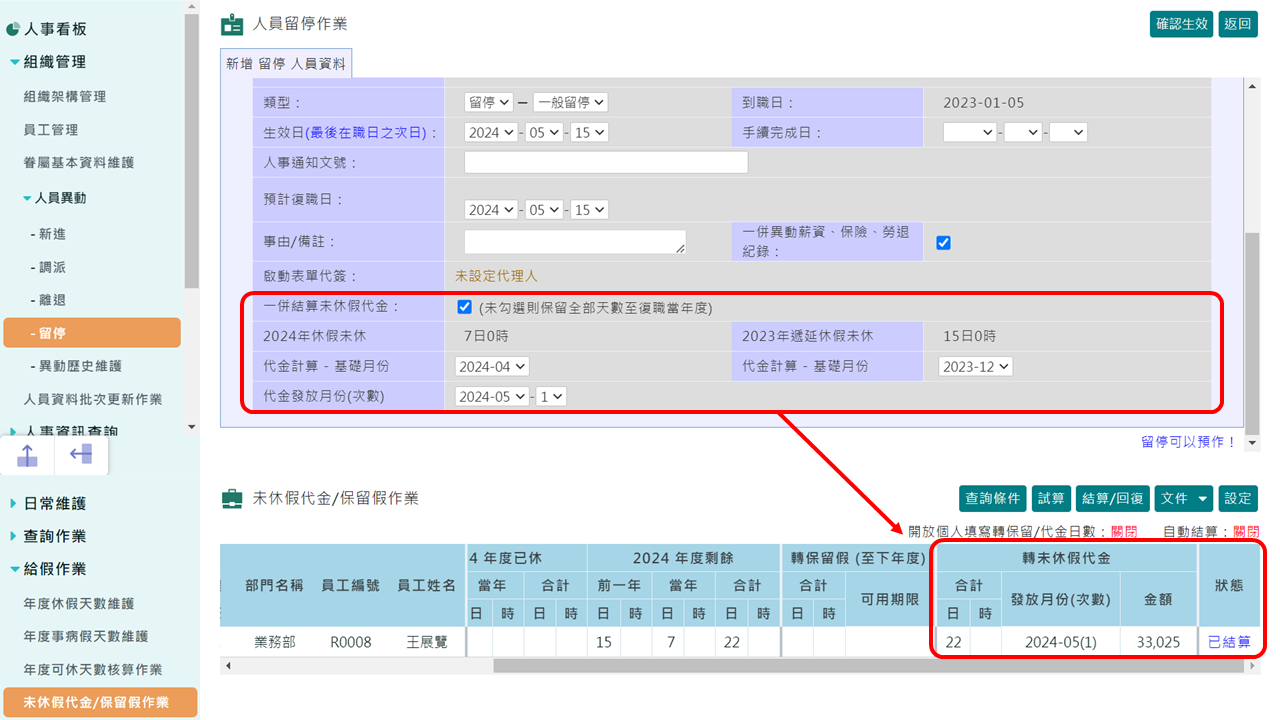The image size is (1280, 720).
Task: Click the 試算 button
Action: [x=1051, y=497]
